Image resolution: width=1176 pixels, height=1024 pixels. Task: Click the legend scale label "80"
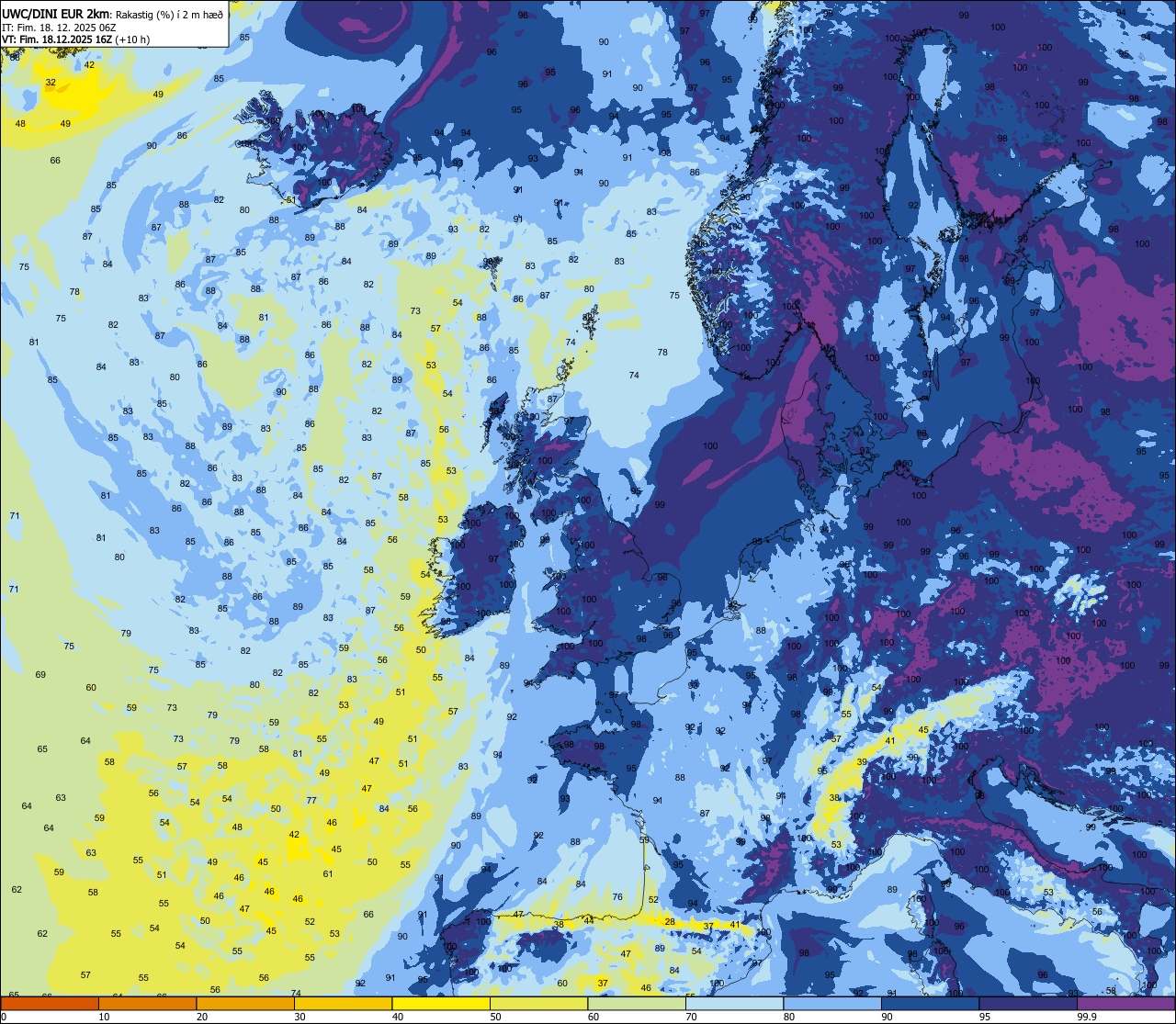(789, 1017)
